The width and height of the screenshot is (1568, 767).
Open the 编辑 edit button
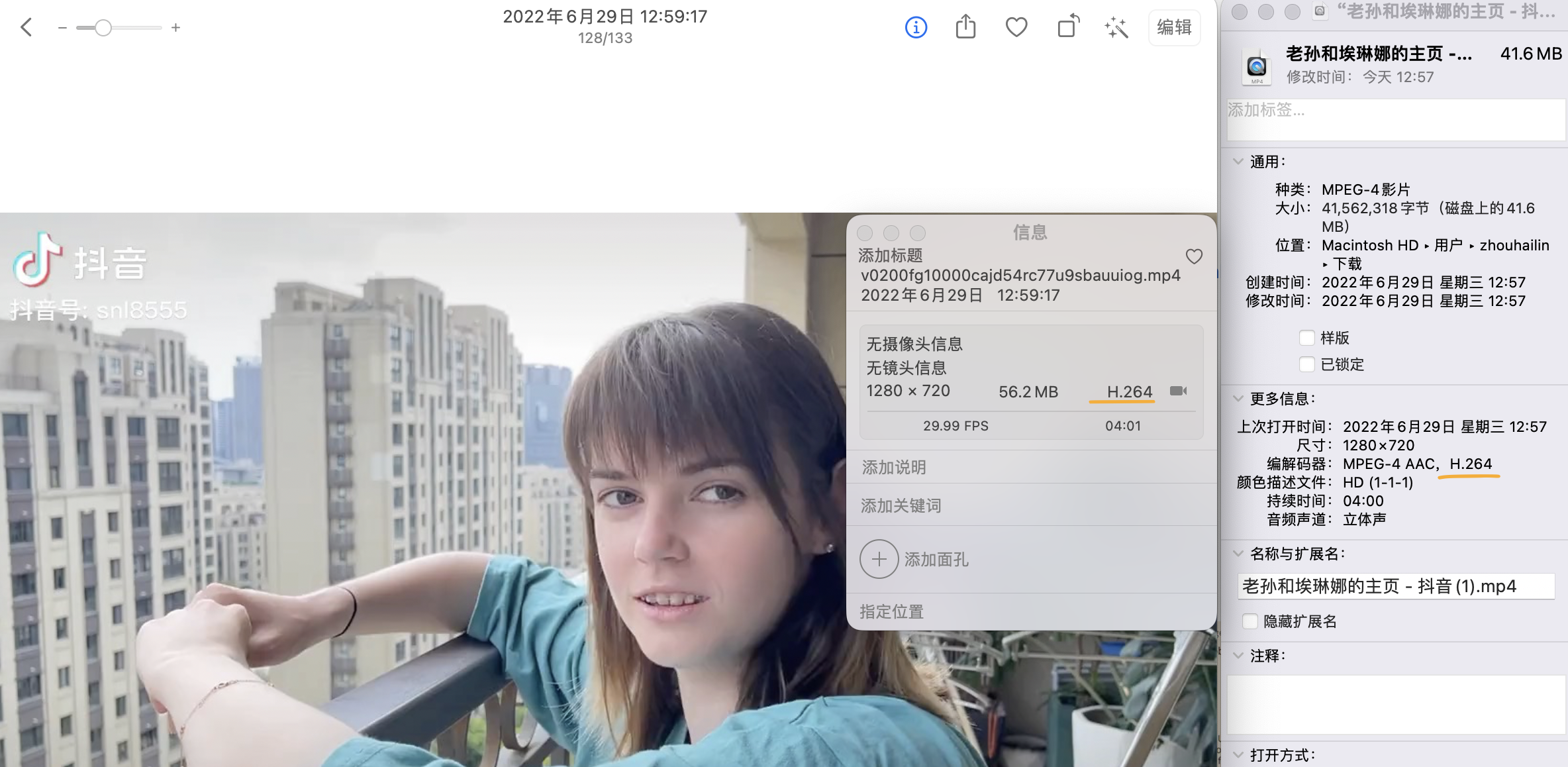1174,27
